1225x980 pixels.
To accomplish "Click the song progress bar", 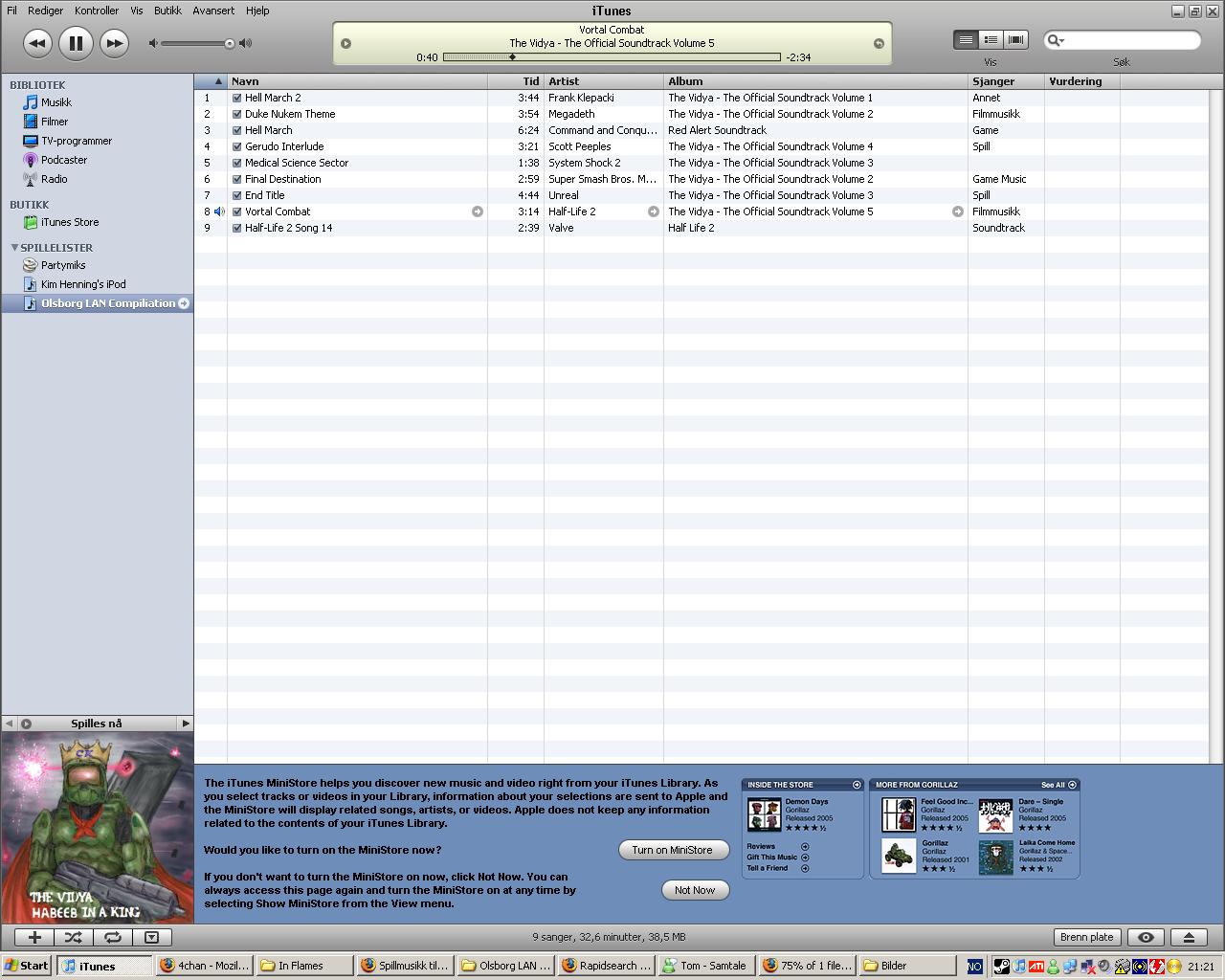I will point(612,57).
